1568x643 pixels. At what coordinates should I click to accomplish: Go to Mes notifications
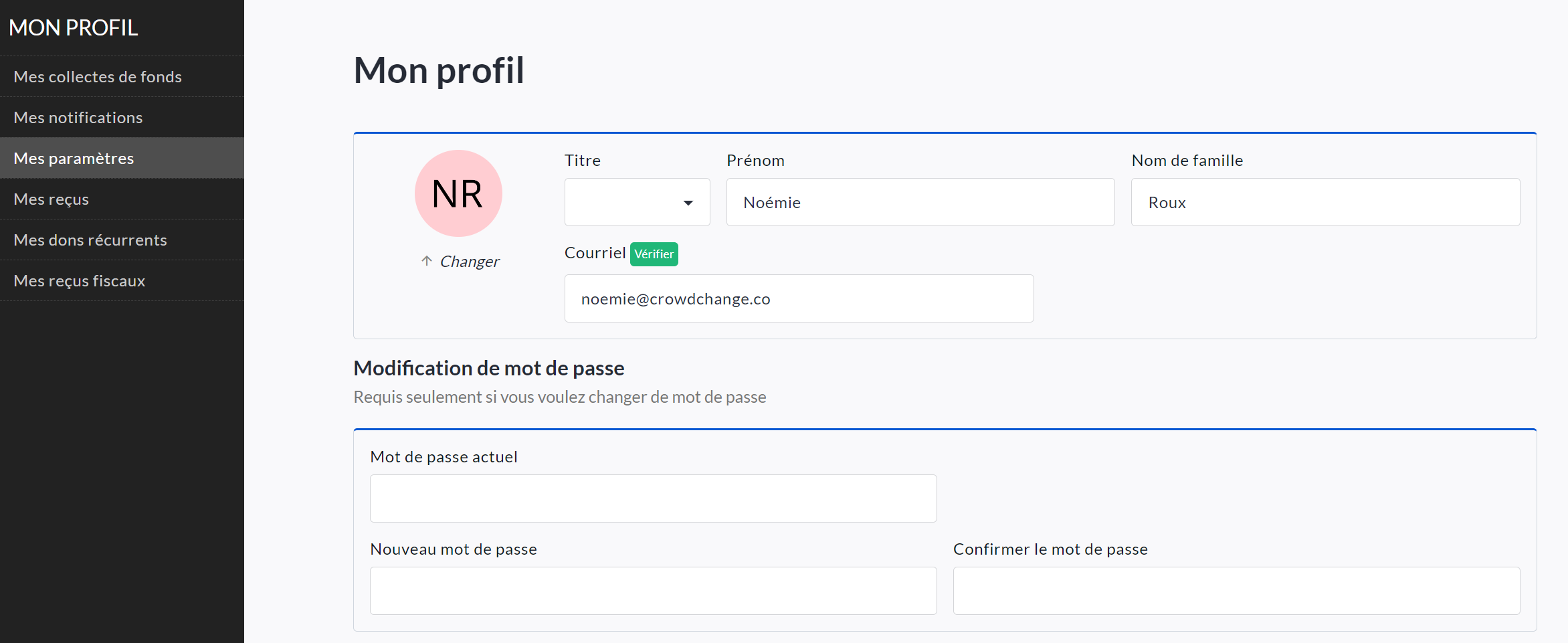click(78, 118)
